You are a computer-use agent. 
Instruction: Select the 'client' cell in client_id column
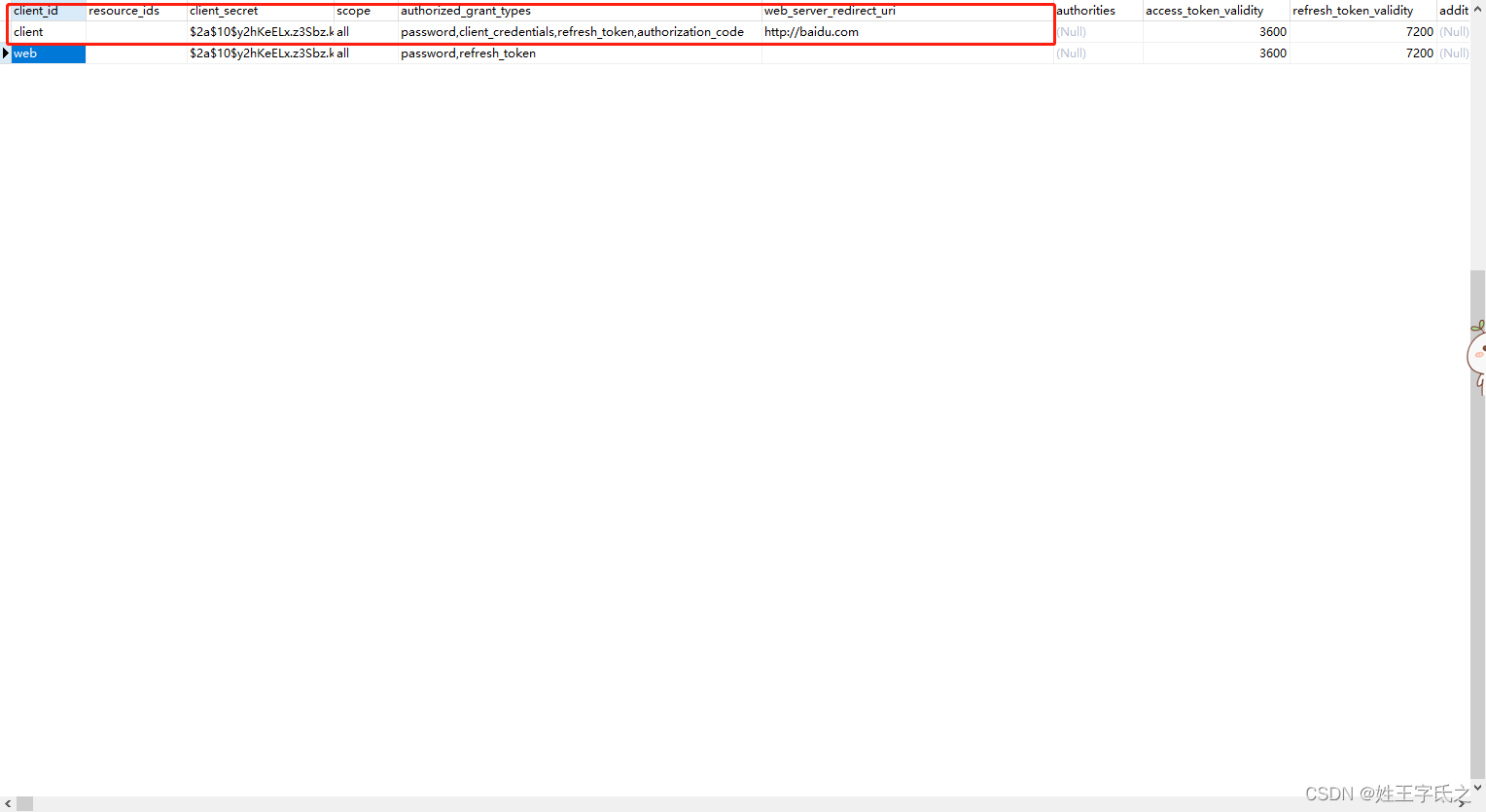pos(49,32)
